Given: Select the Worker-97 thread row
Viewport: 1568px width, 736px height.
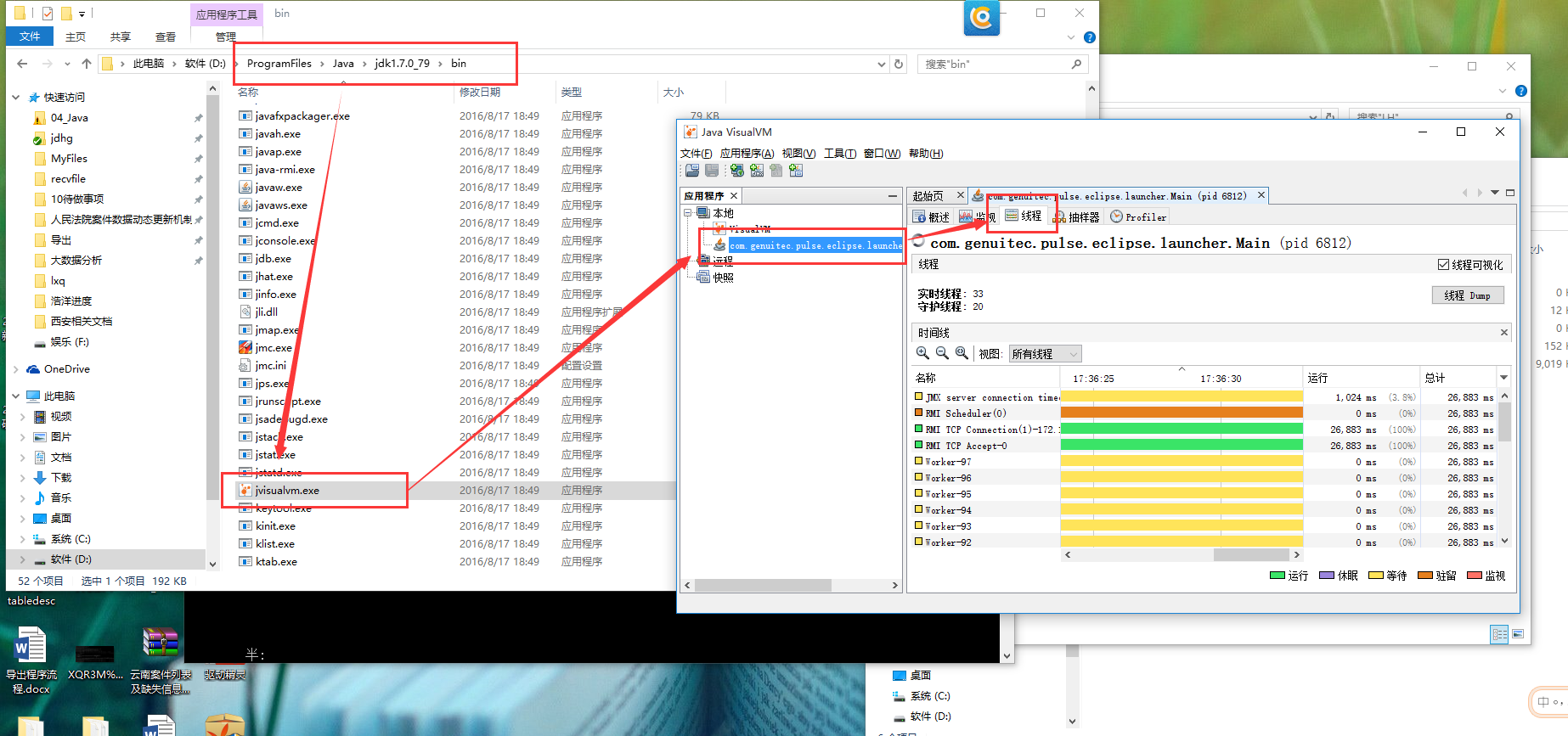Looking at the screenshot, I should pyautogui.click(x=1206, y=462).
